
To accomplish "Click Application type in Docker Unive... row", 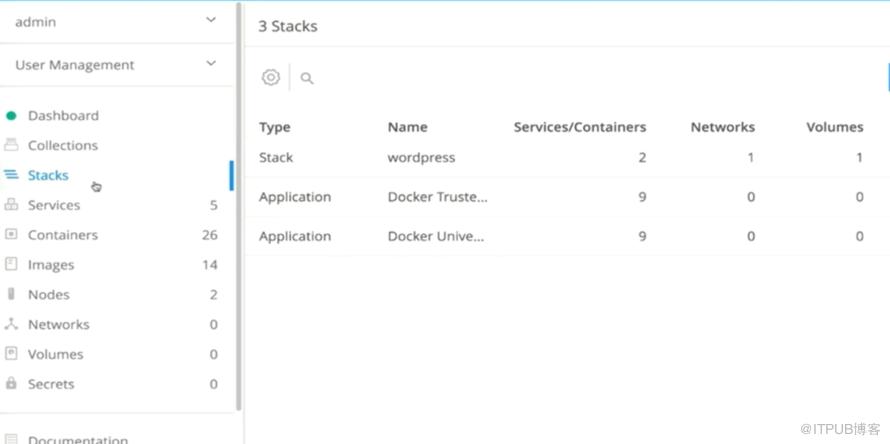I will 295,237.
